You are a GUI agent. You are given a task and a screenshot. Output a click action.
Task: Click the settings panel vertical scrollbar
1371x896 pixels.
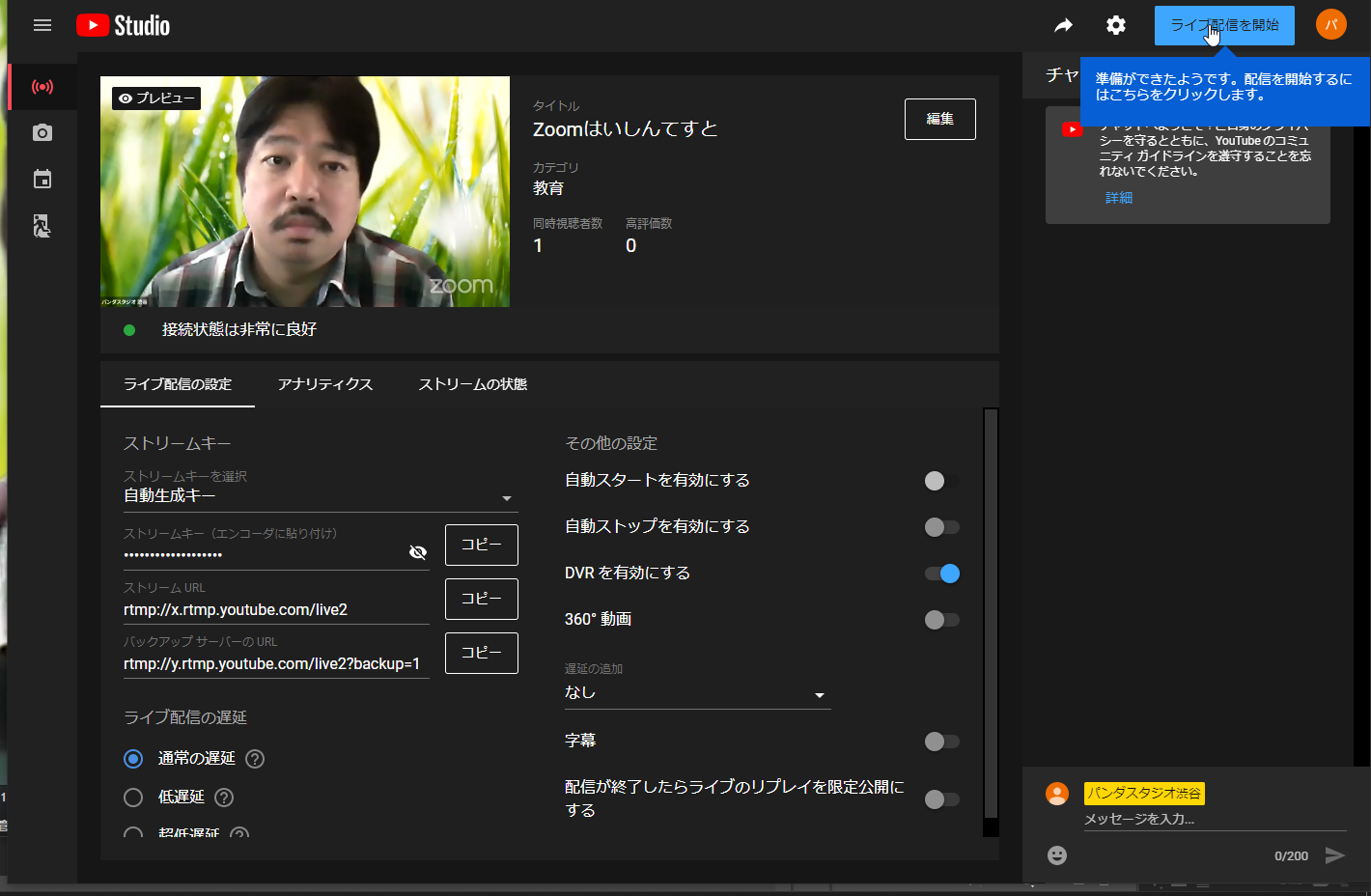point(991,613)
